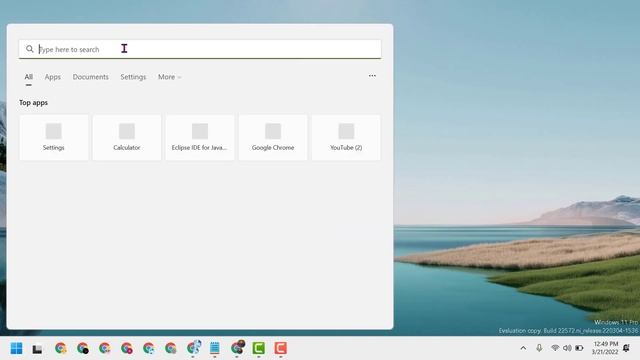
Task: Open the volume speaker tray icon
Action: point(567,348)
